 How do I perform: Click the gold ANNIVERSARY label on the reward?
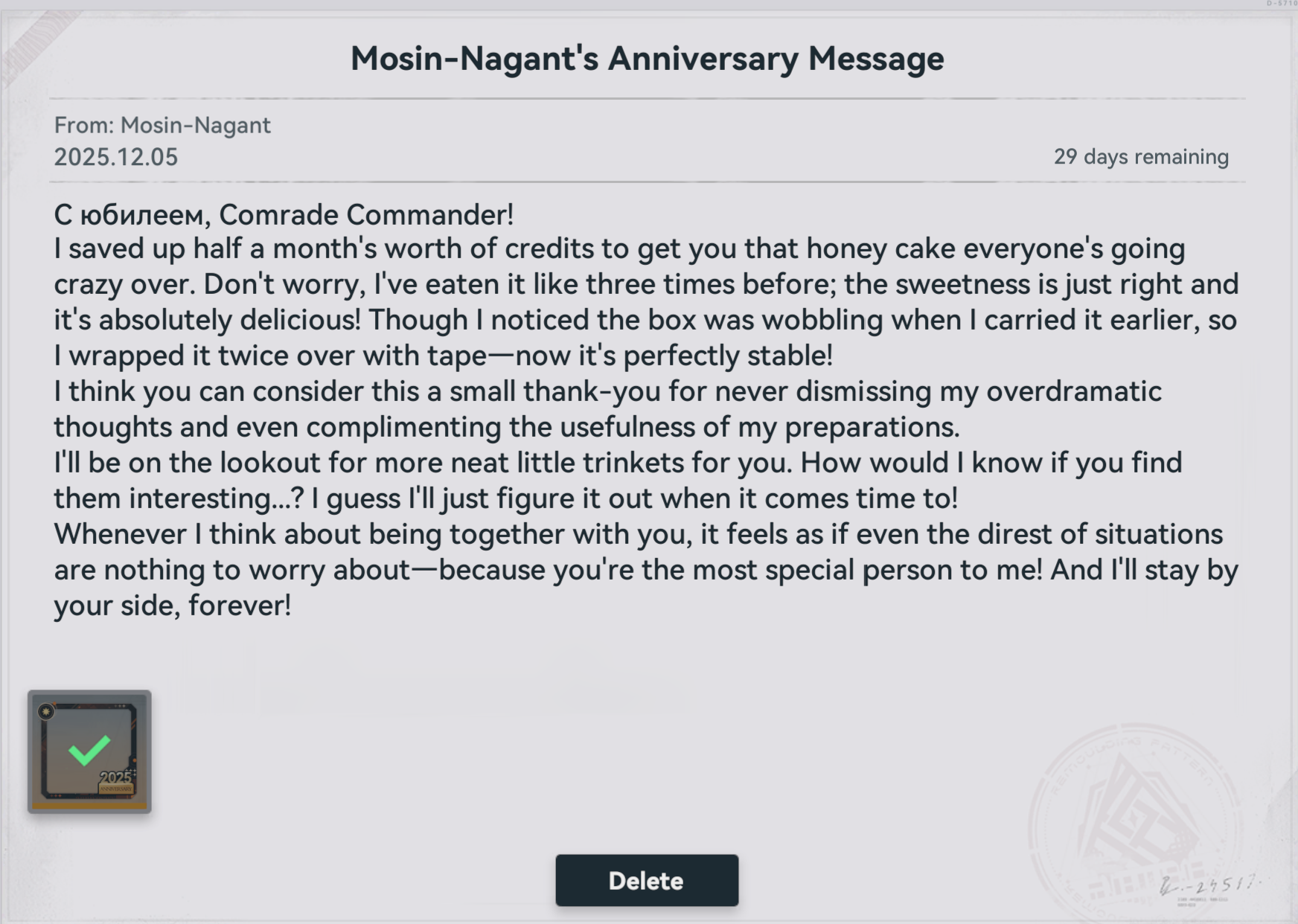pos(116,789)
